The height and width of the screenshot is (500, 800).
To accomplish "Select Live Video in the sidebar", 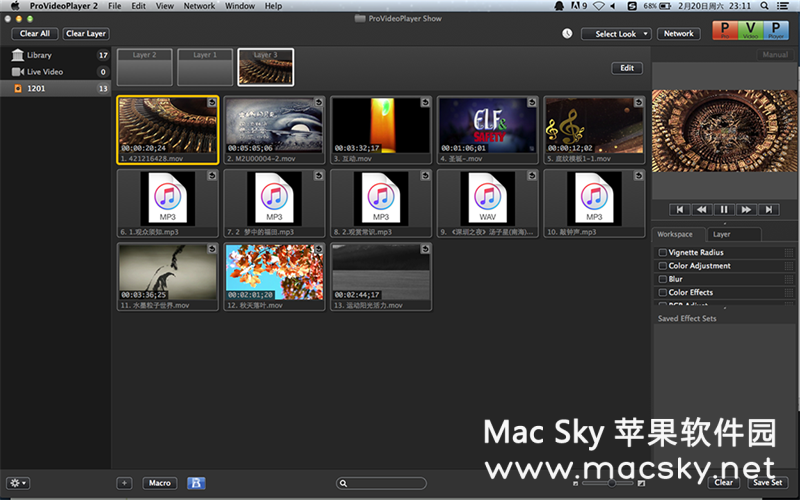I will [x=56, y=72].
